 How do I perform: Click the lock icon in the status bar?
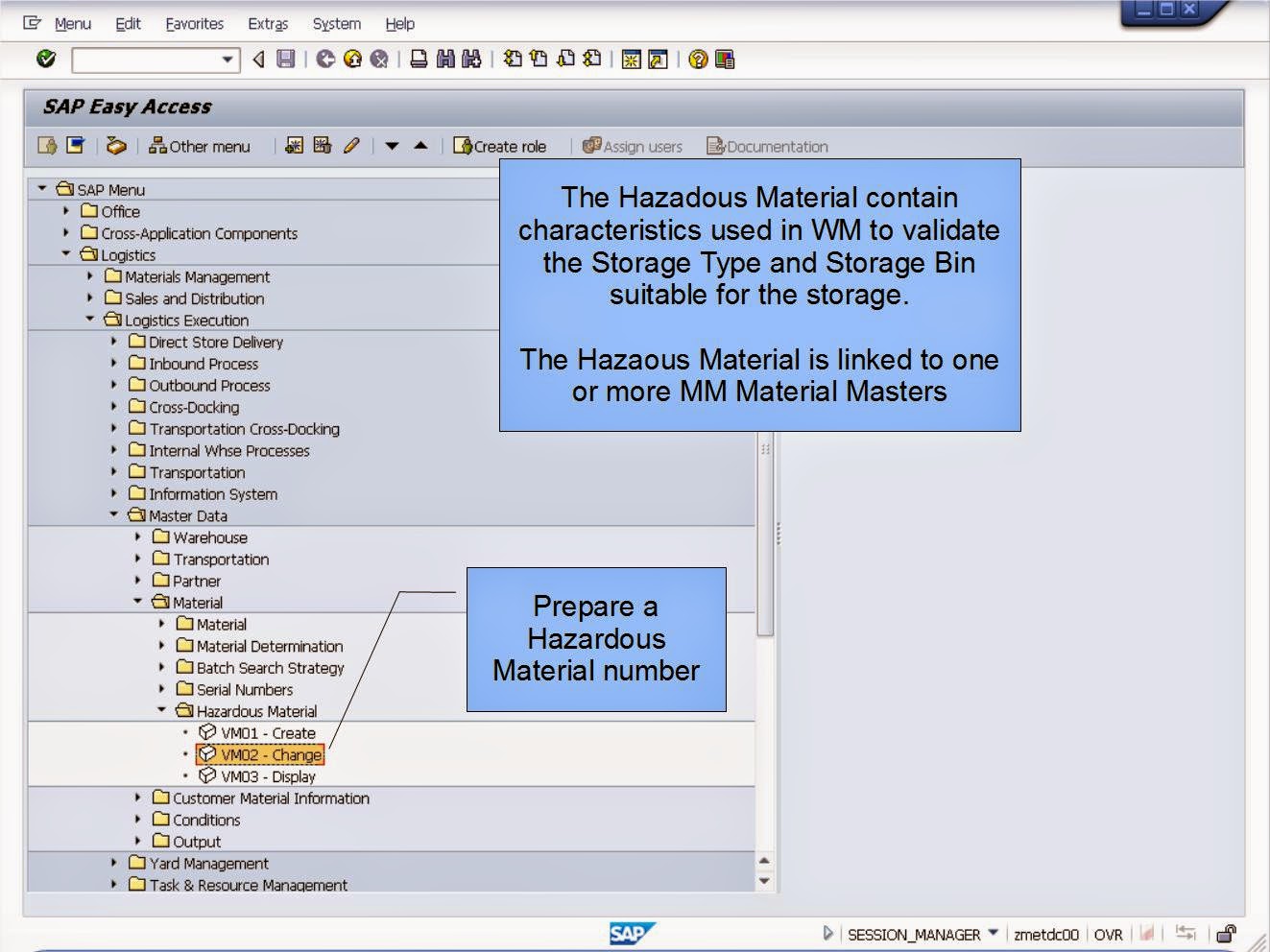(1226, 934)
